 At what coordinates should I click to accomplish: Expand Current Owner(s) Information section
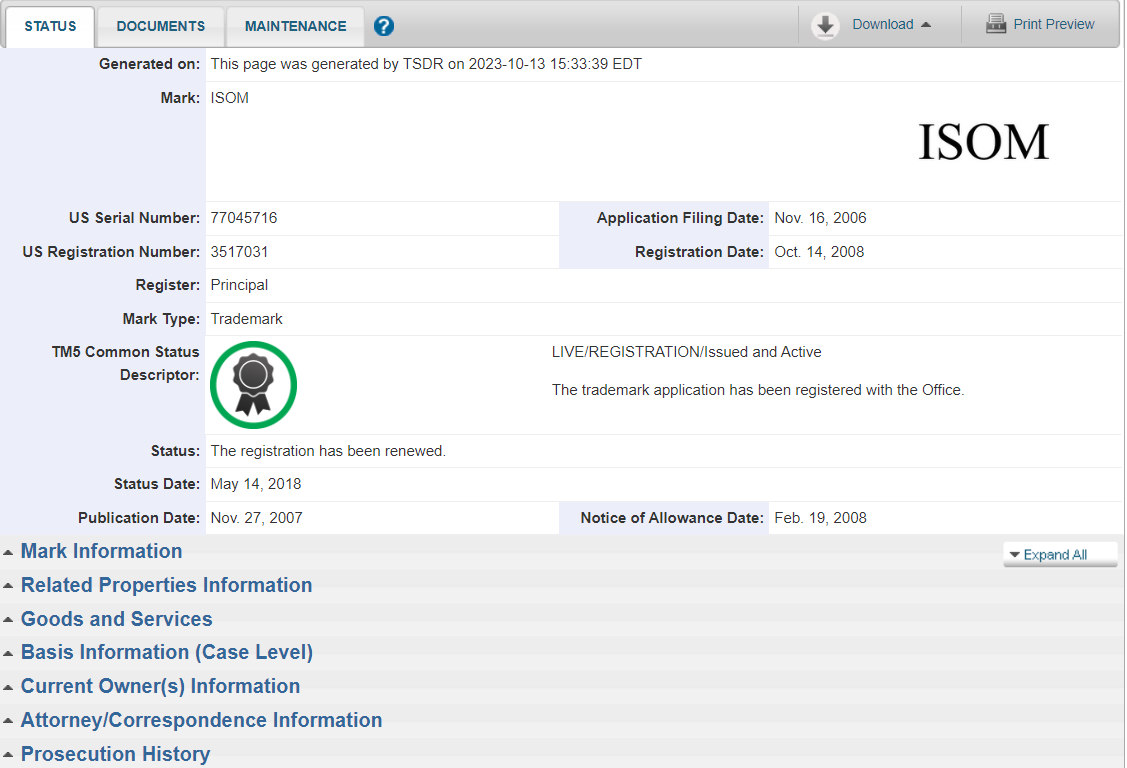tap(160, 686)
